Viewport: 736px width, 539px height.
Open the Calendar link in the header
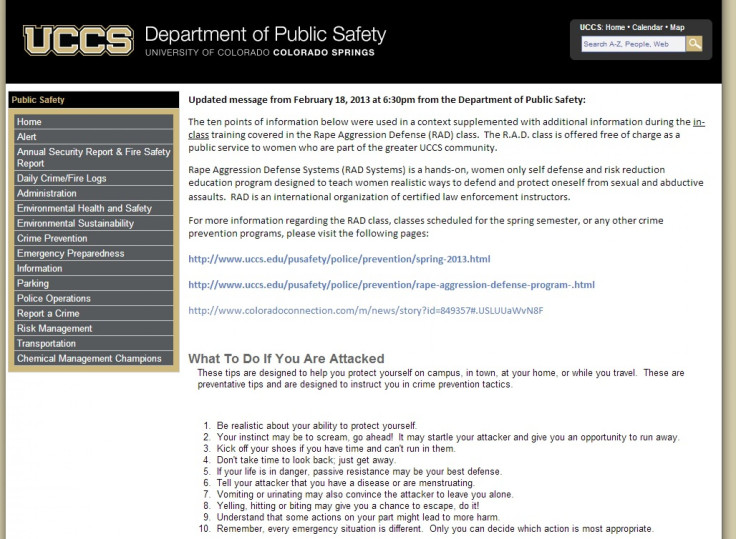pos(647,27)
